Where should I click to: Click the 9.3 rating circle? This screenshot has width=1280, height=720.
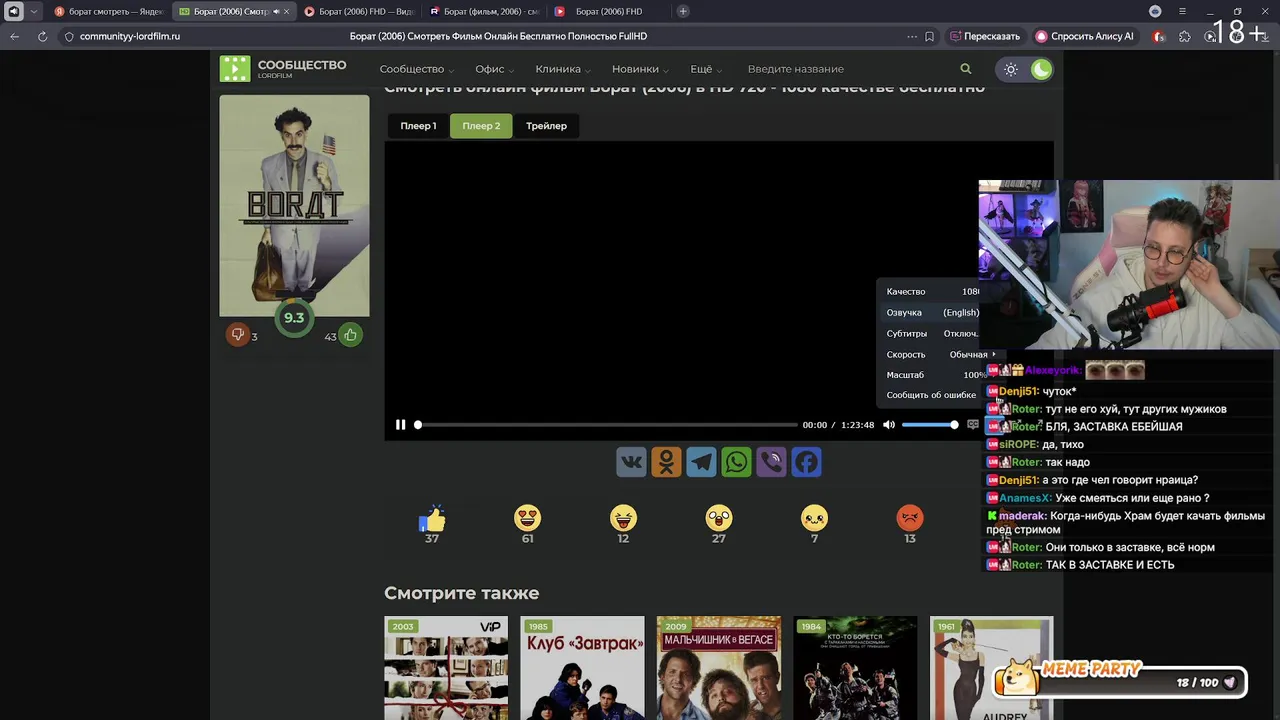coord(294,318)
